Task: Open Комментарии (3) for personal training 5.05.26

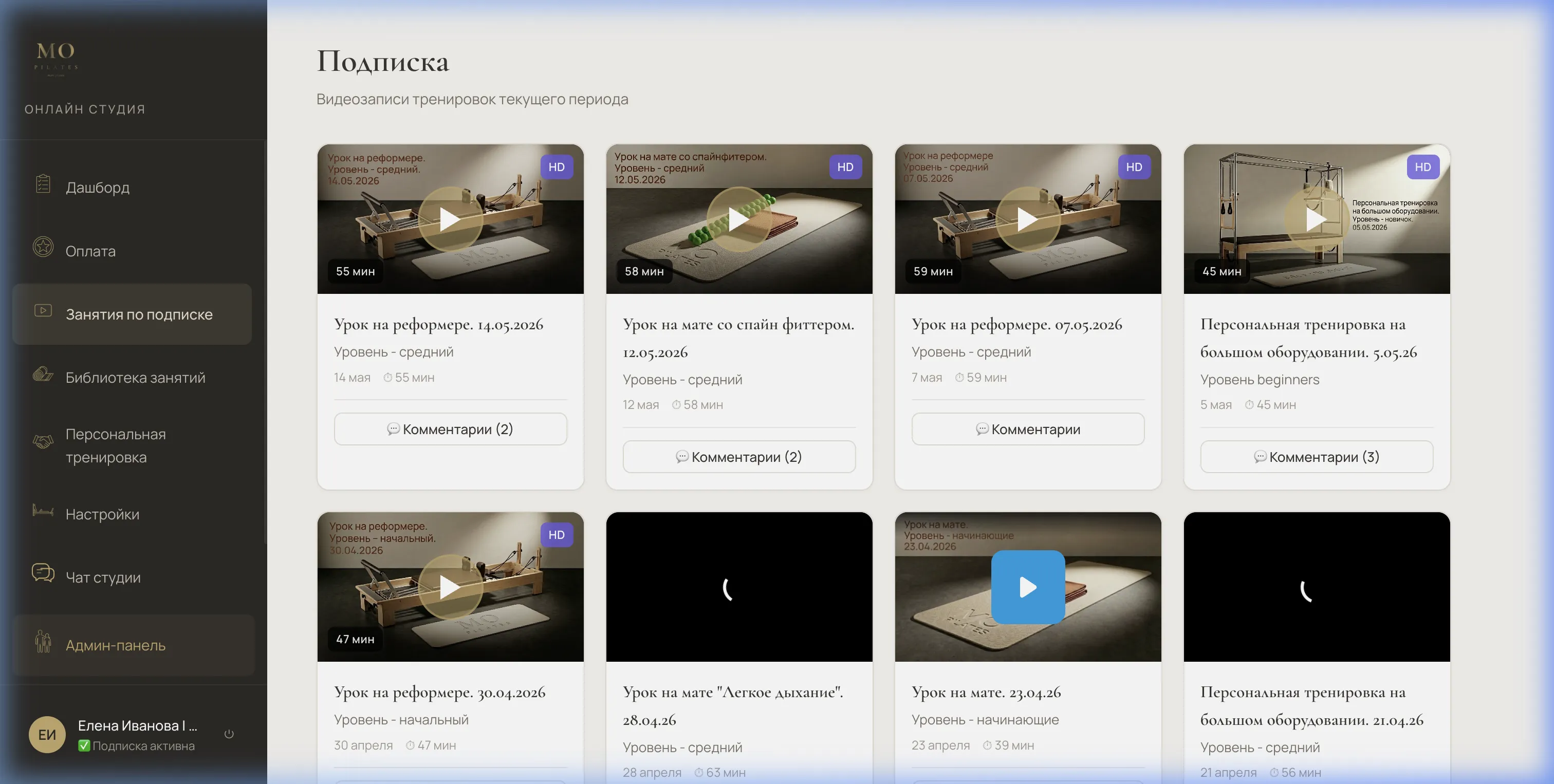Action: [1316, 457]
